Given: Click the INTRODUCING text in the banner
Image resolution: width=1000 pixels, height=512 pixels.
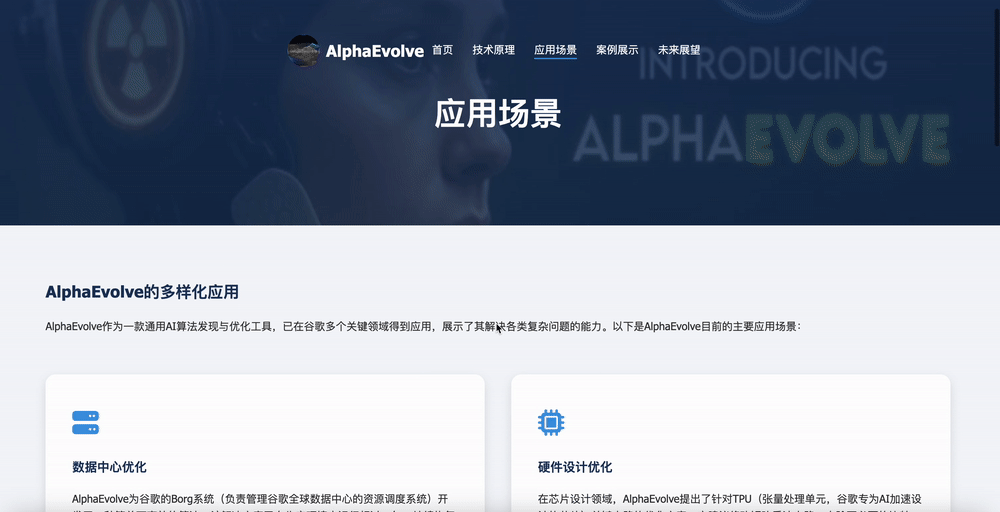Looking at the screenshot, I should click(763, 63).
